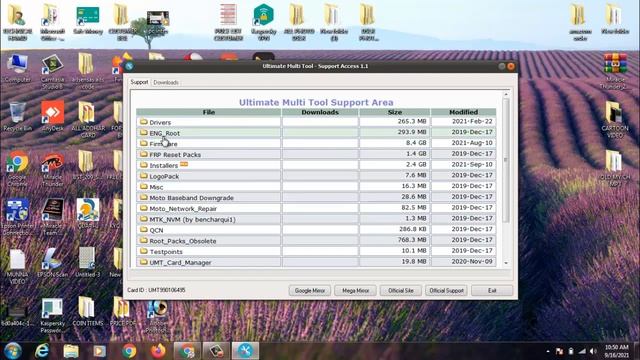Open the Moto_Network_Repair folder

pos(316,208)
